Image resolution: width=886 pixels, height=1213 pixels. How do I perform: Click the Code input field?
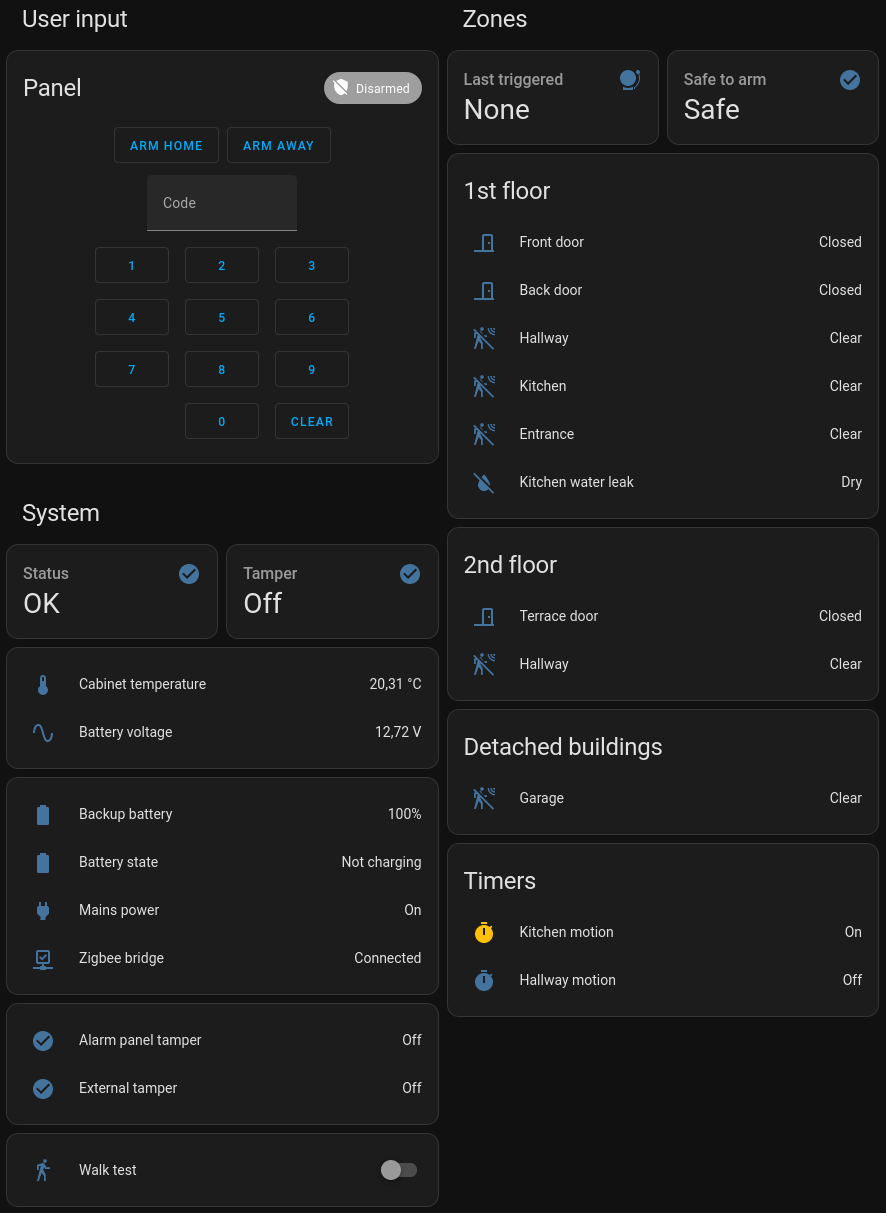[222, 203]
